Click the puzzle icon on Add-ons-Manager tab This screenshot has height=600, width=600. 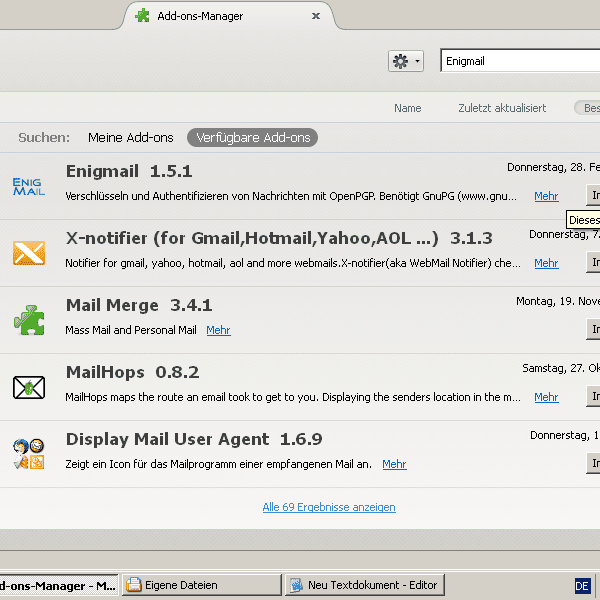click(x=142, y=16)
